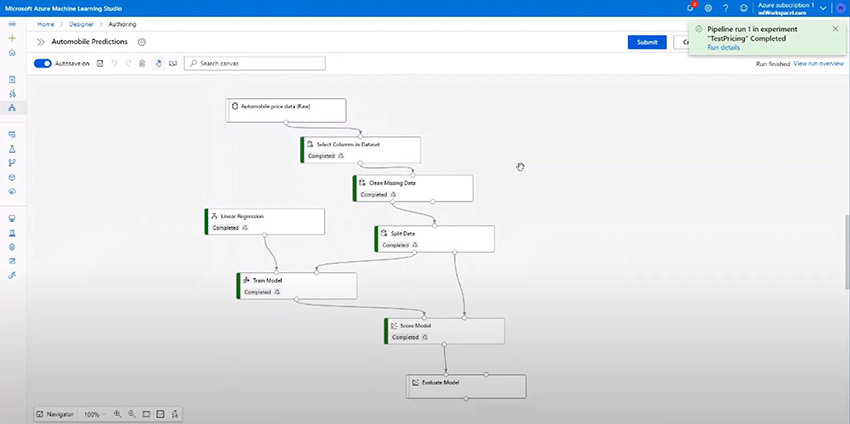Select the Linear Regression node

click(265, 222)
